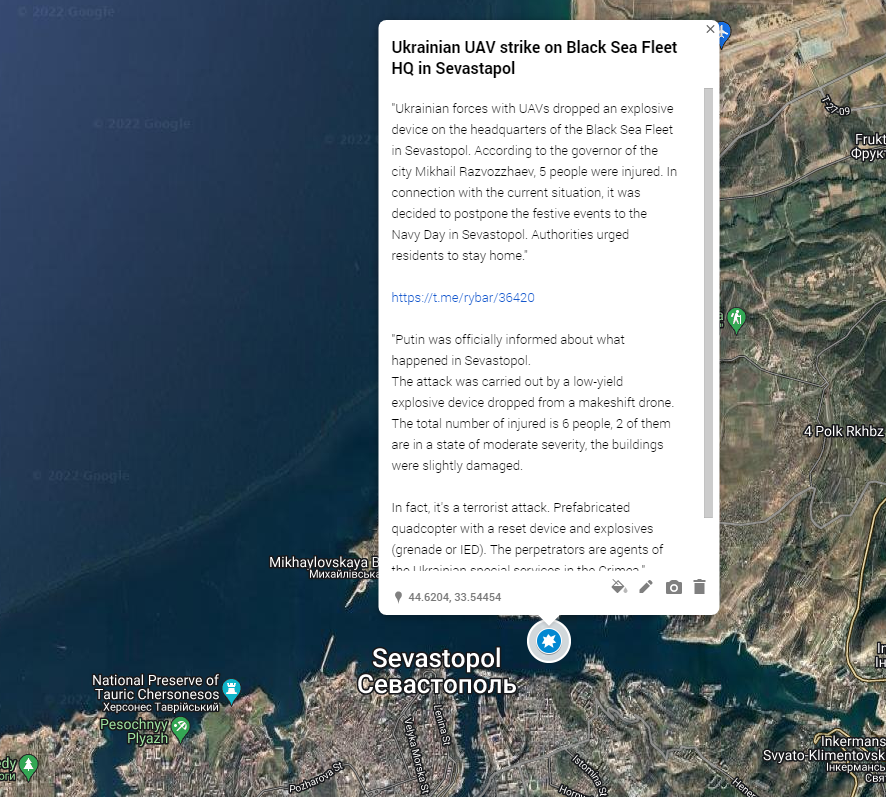This screenshot has width=886, height=797.
Task: Open the t.me/rybar/36420 Telegram link
Action: pyautogui.click(x=463, y=298)
